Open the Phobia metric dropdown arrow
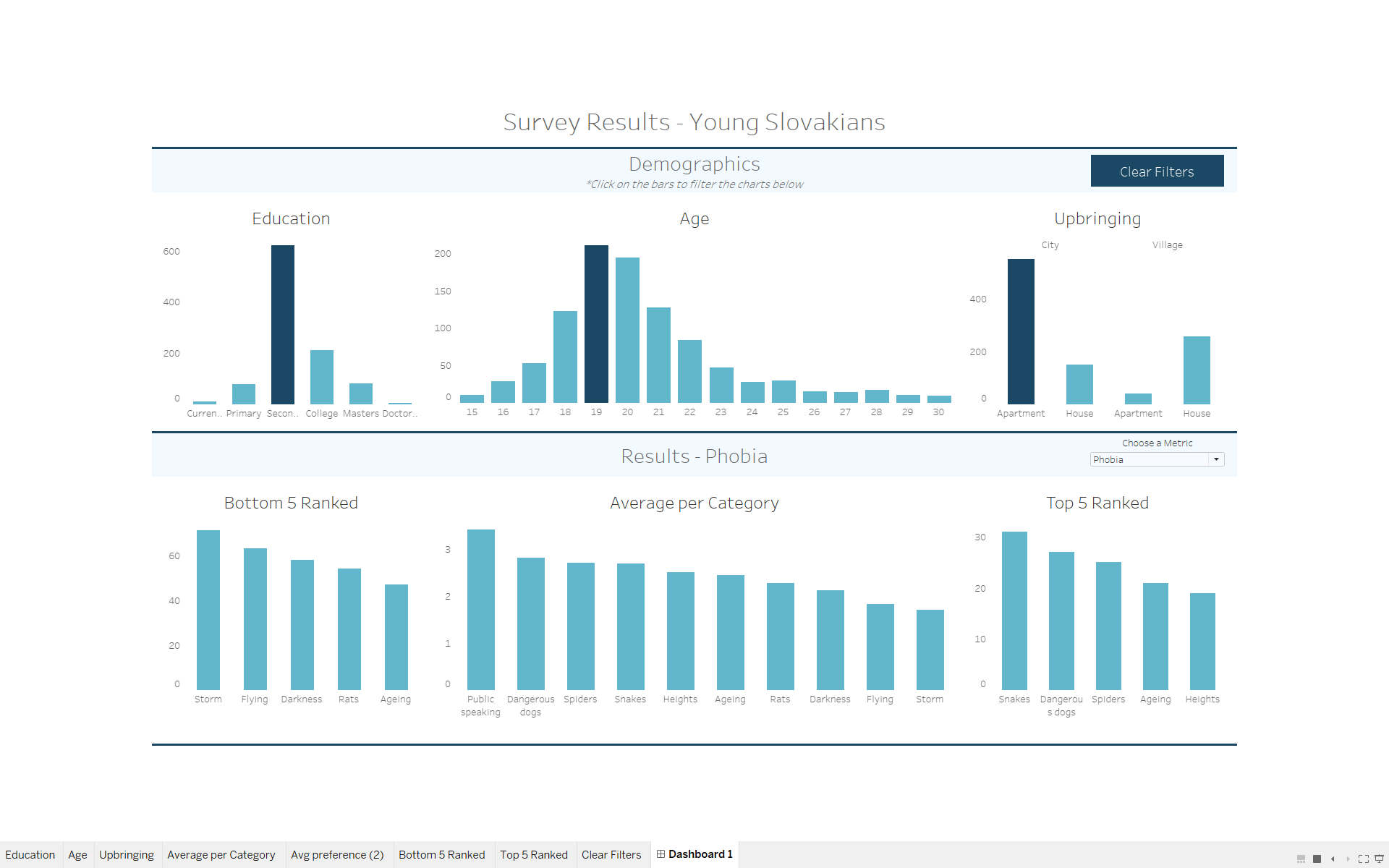The height and width of the screenshot is (868, 1389). 1216,459
